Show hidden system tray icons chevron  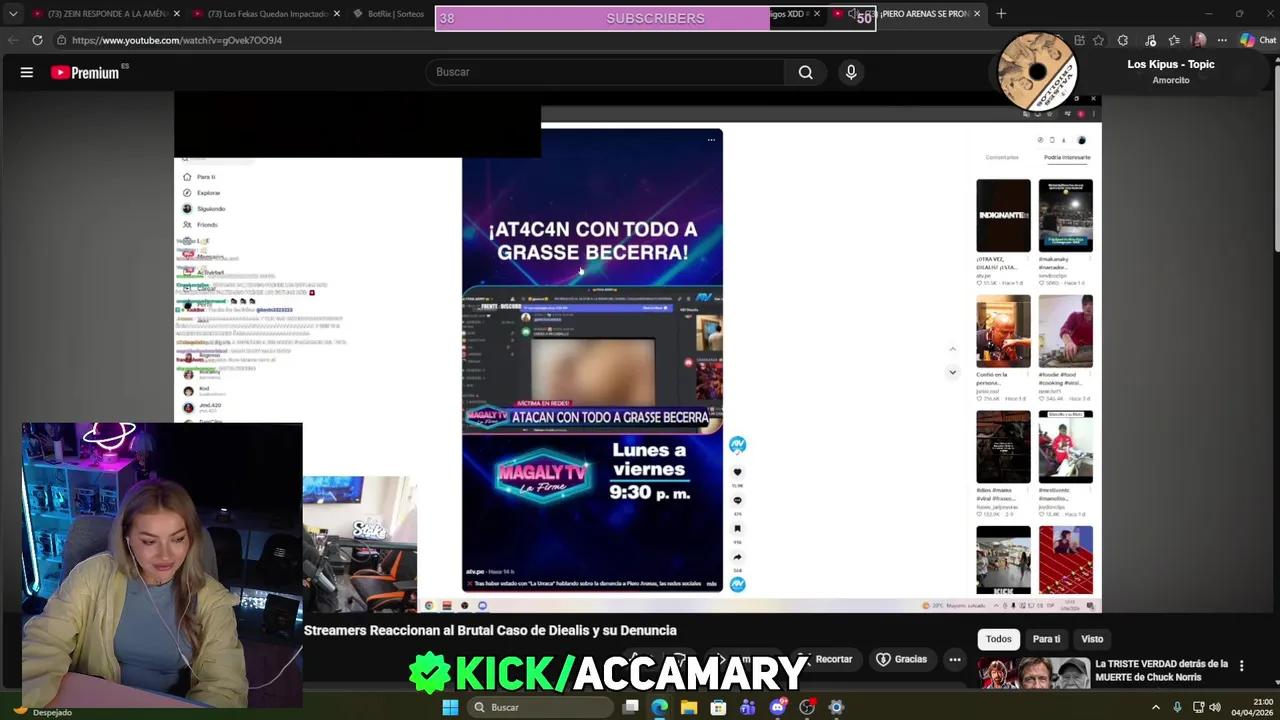tap(1156, 707)
